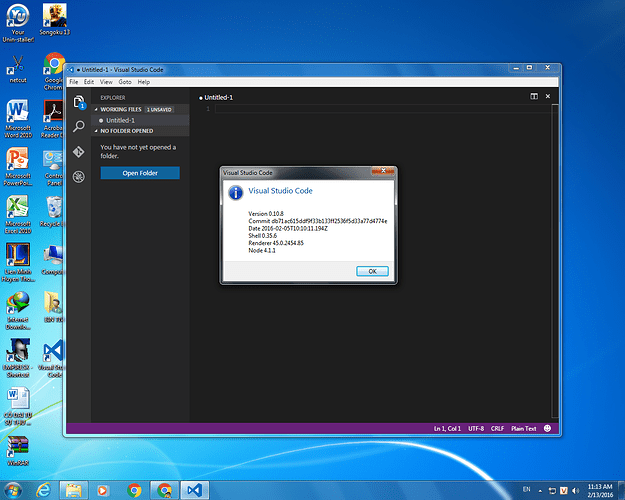The image size is (625, 500).
Task: Click the Renderer 45.0.2454.85 text
Action: click(276, 242)
